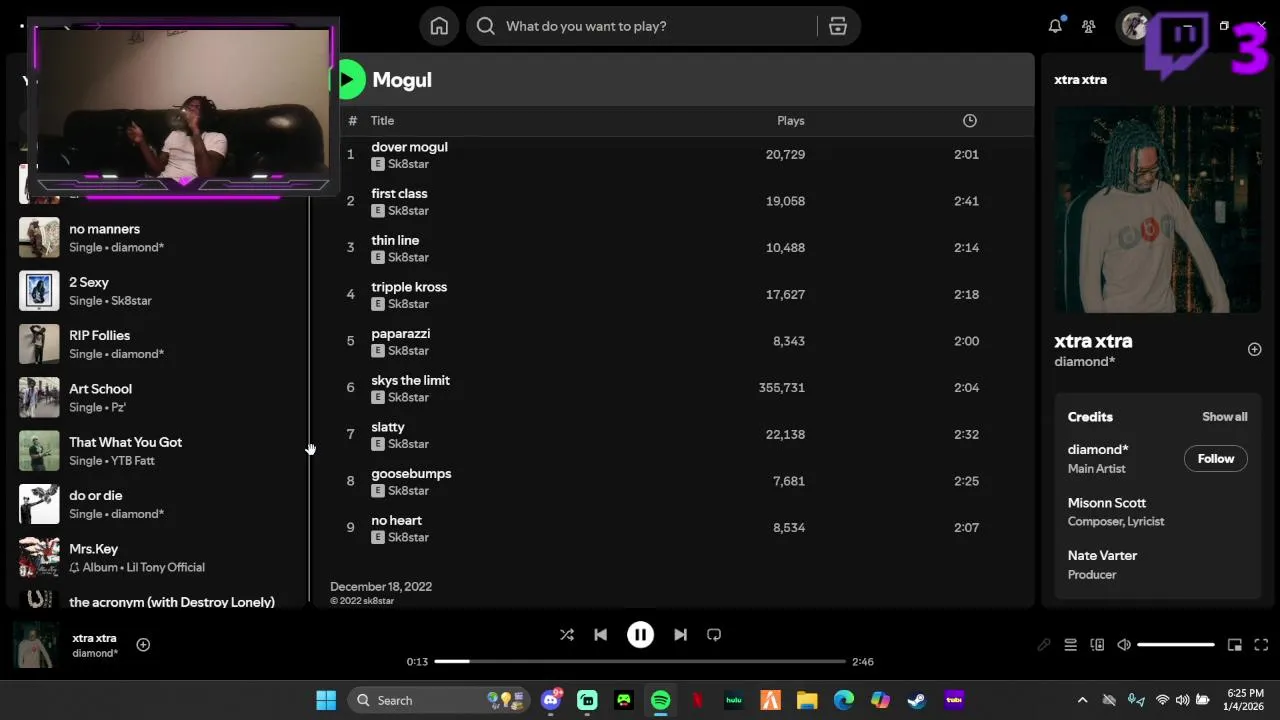Show all credits

[1224, 417]
